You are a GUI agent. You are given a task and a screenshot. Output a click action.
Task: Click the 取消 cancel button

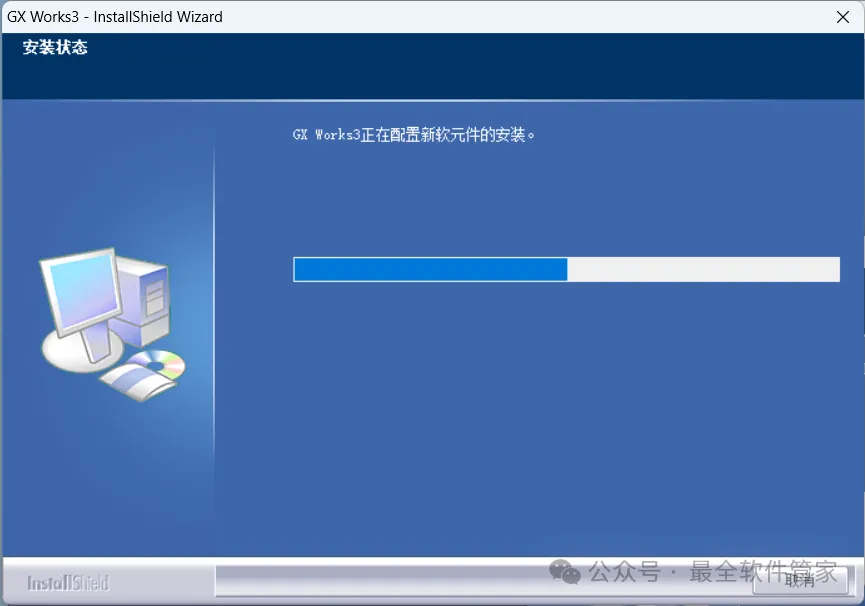800,580
